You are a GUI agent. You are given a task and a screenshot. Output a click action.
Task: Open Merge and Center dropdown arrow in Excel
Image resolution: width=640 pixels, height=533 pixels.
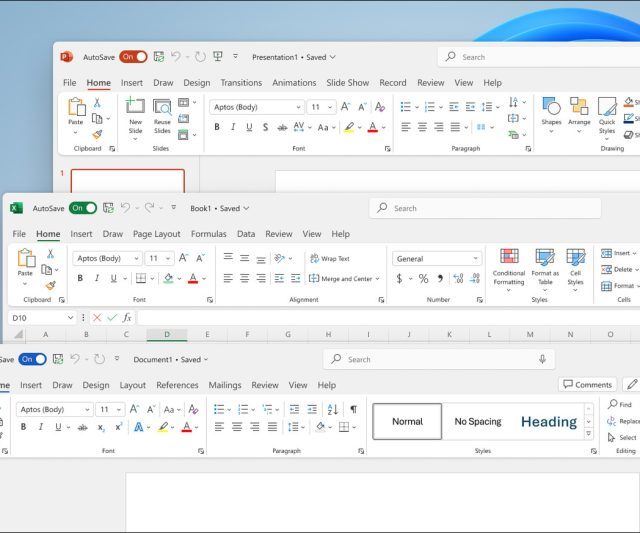click(x=378, y=279)
